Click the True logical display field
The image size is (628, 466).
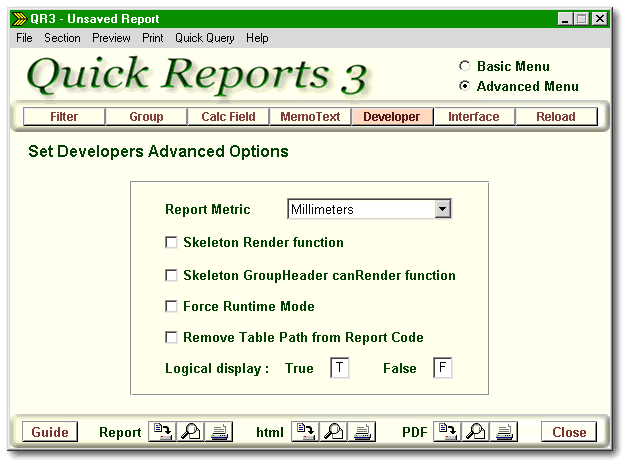coord(340,368)
